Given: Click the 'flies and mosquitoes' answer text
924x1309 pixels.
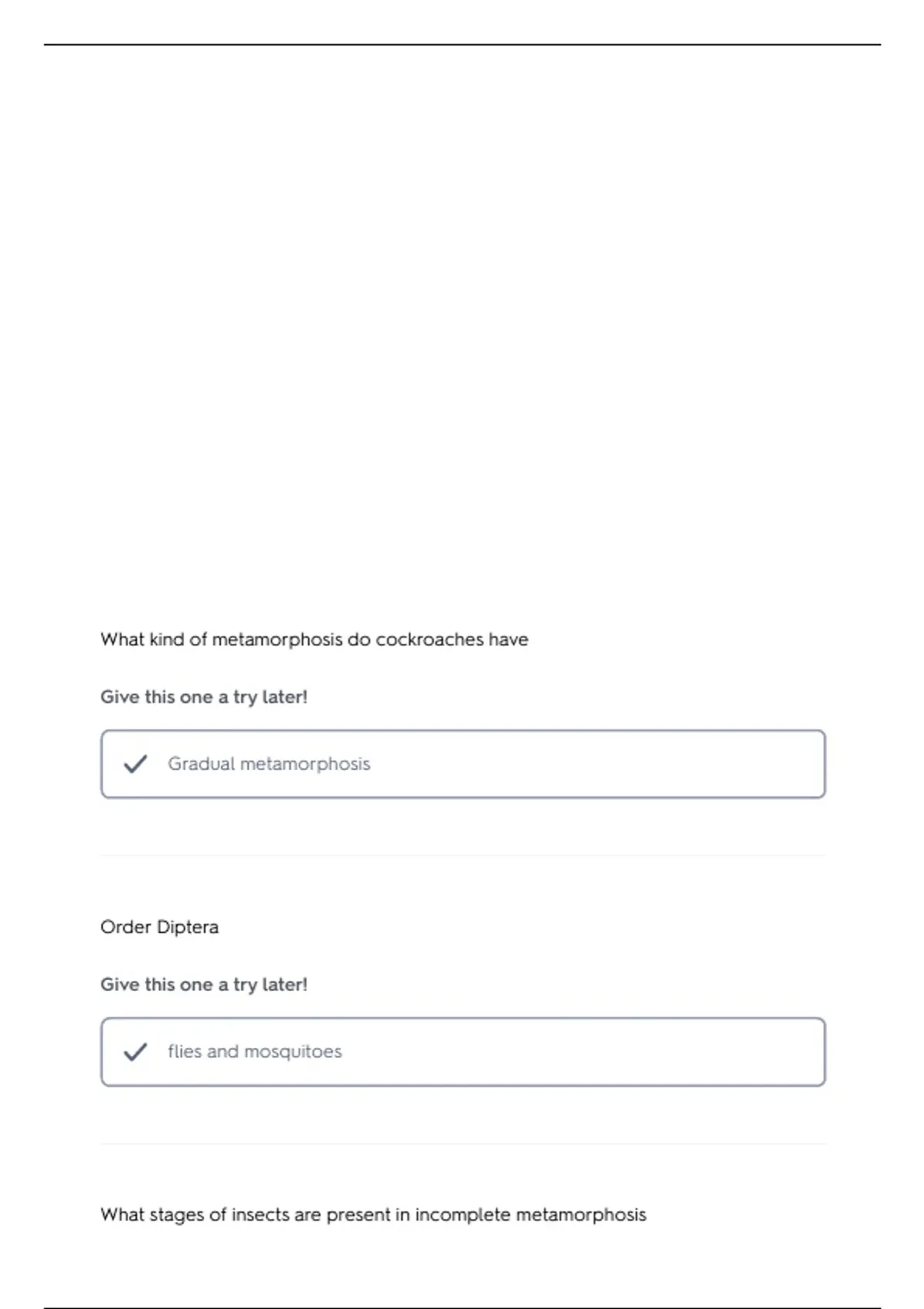Looking at the screenshot, I should pos(255,1052).
